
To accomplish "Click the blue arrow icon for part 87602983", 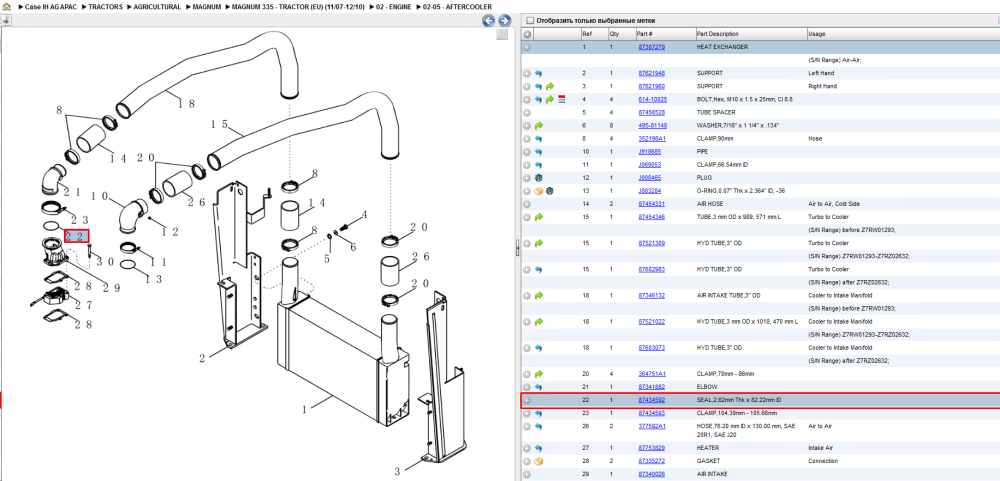I will (538, 269).
